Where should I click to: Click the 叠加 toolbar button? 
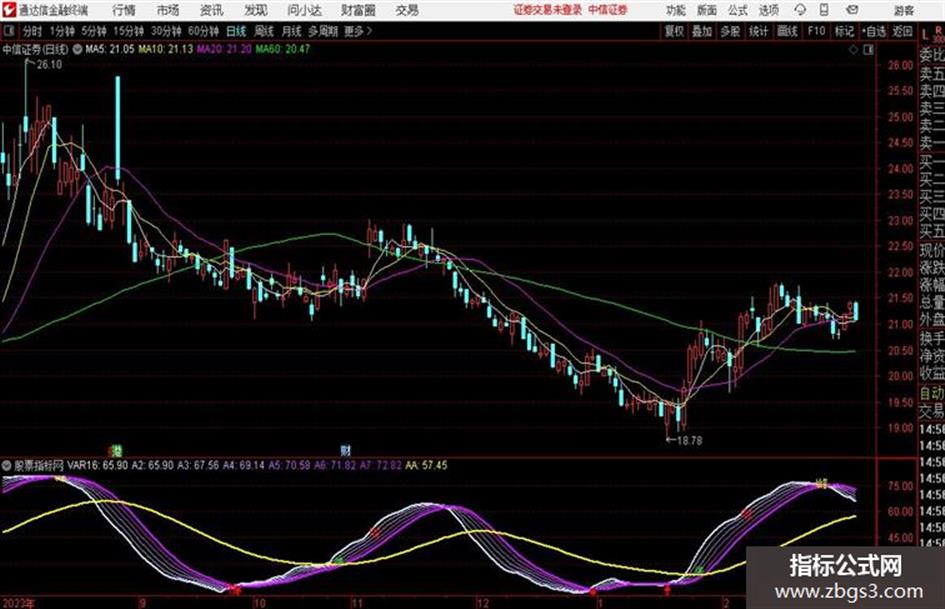click(702, 31)
